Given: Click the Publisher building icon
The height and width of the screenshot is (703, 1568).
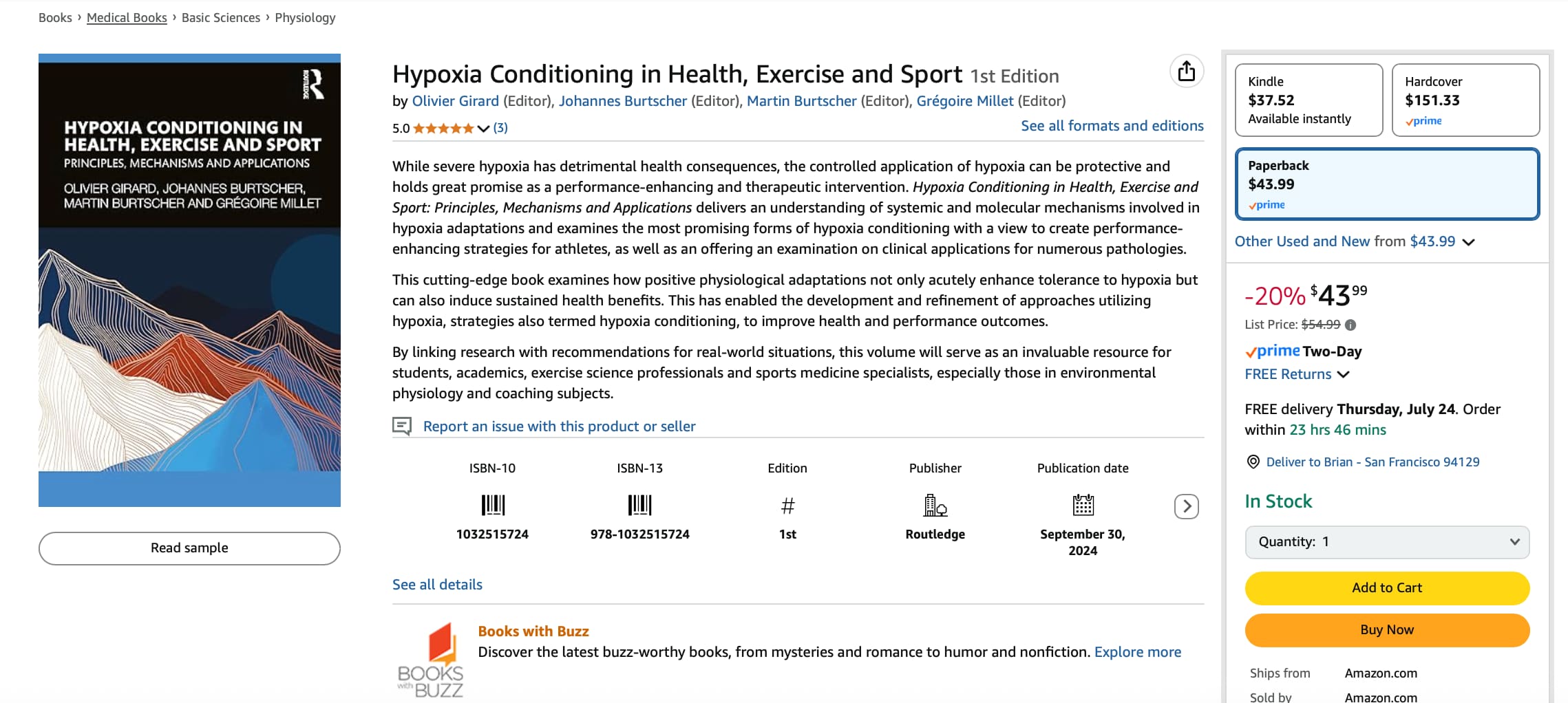Looking at the screenshot, I should click(935, 506).
